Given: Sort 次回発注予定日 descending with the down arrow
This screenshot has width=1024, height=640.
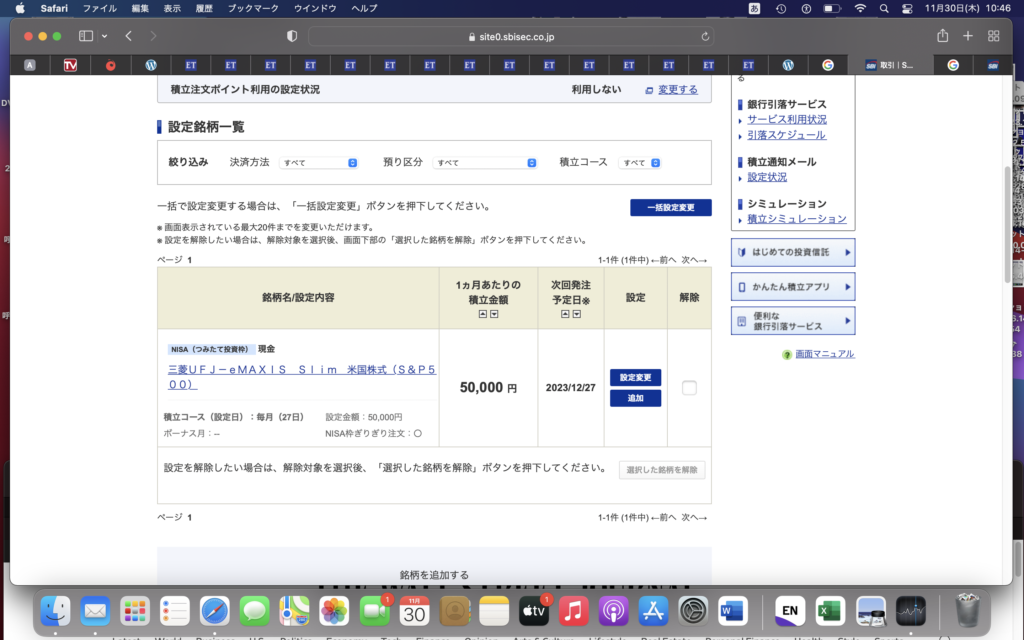Looking at the screenshot, I should 577,314.
